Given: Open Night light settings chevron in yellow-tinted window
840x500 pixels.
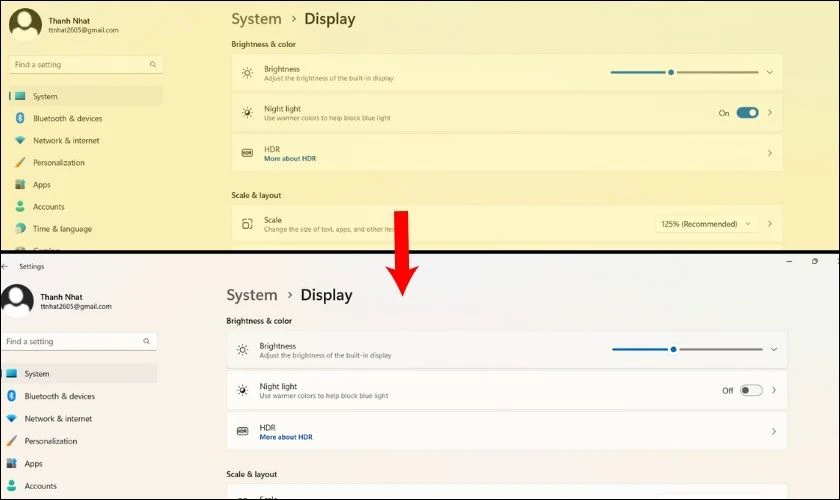Looking at the screenshot, I should (x=770, y=113).
